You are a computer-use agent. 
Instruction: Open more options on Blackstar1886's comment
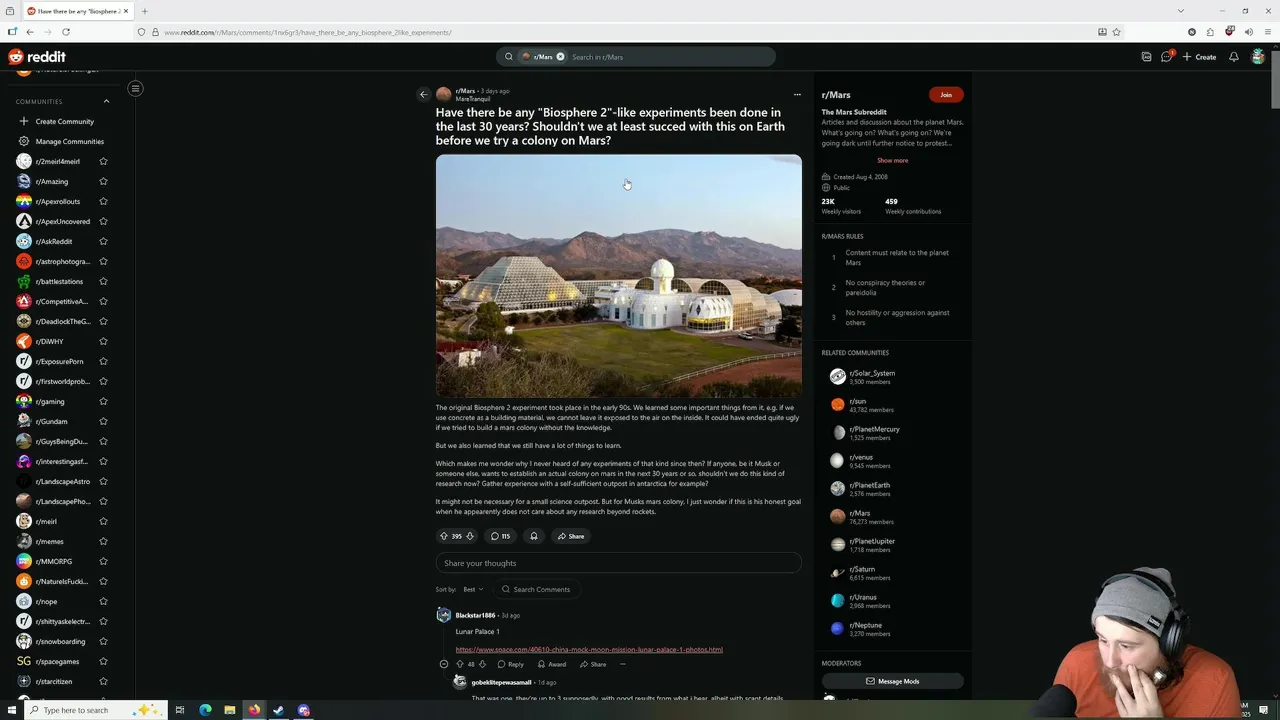coord(622,664)
